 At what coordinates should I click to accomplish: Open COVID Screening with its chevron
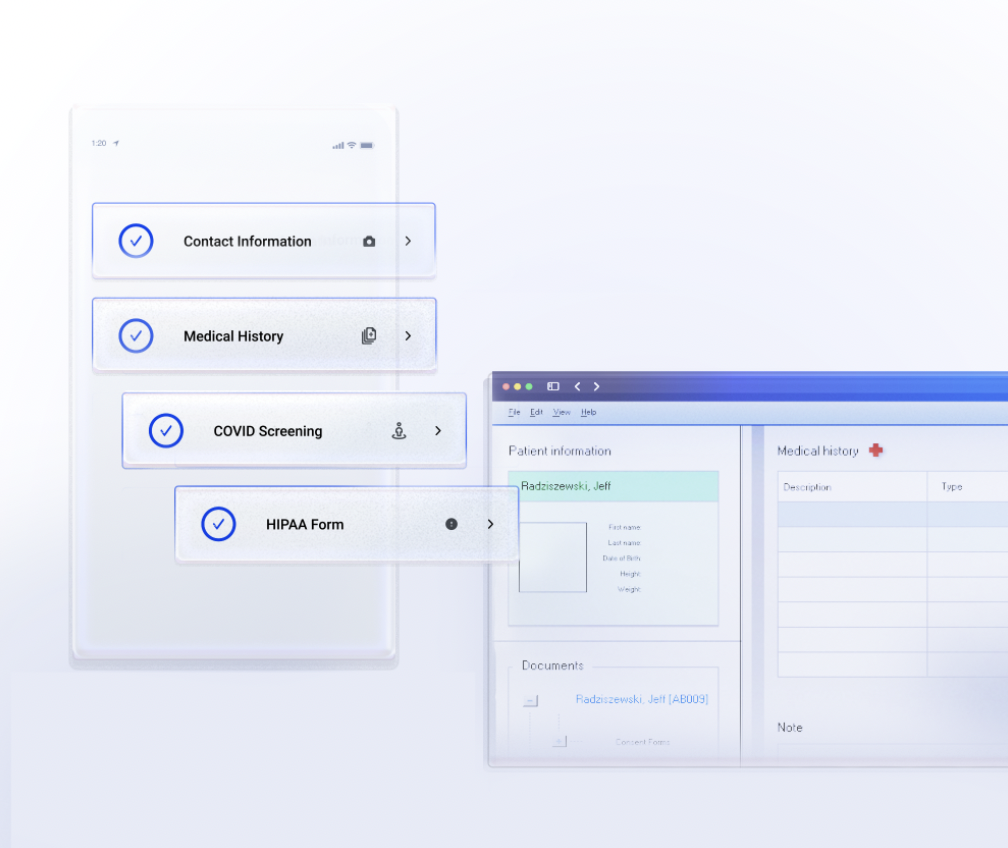(x=438, y=431)
